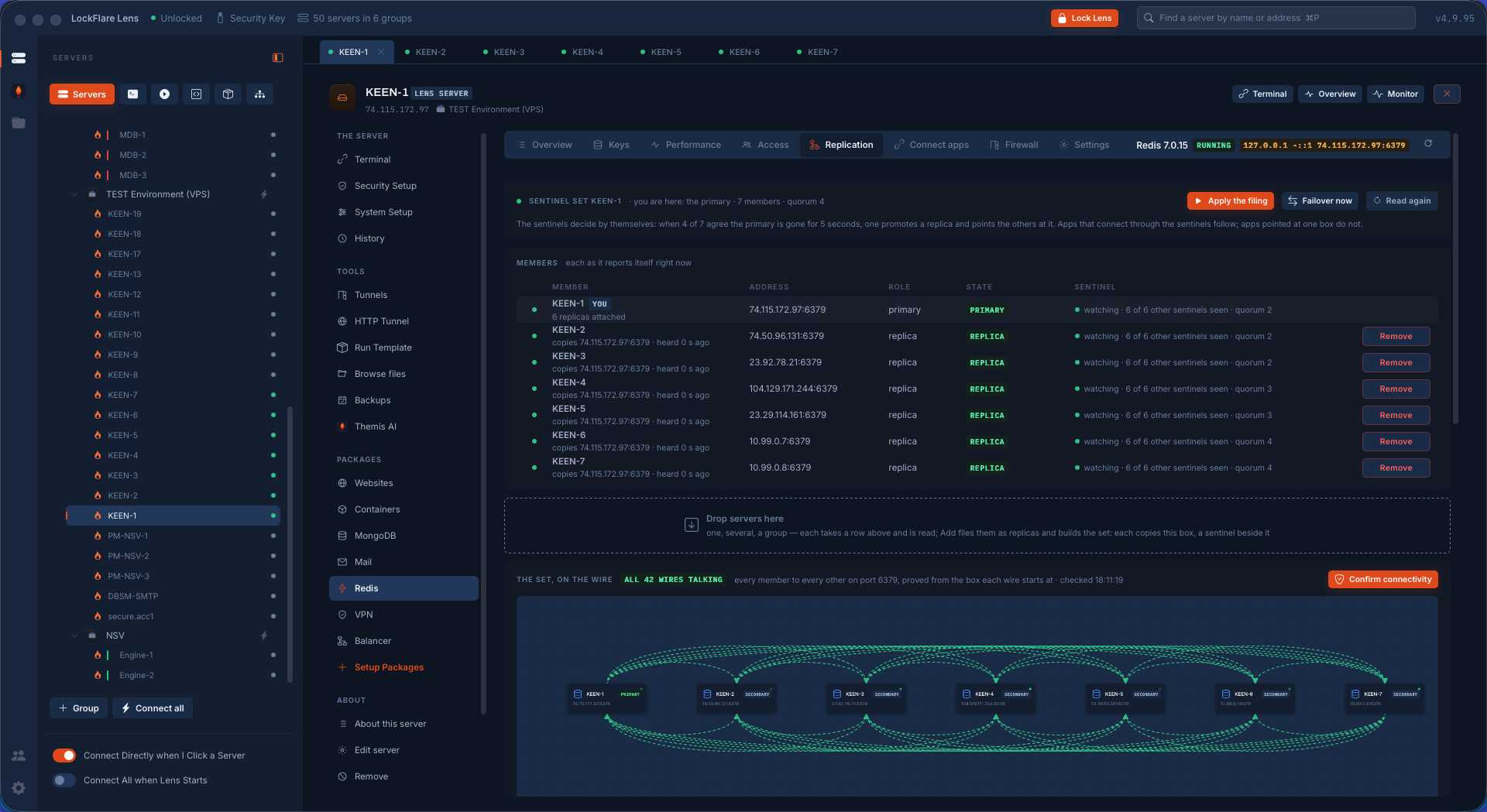Image resolution: width=1487 pixels, height=812 pixels.
Task: Select PM-NSV-2 in the server tree
Action: (173, 556)
